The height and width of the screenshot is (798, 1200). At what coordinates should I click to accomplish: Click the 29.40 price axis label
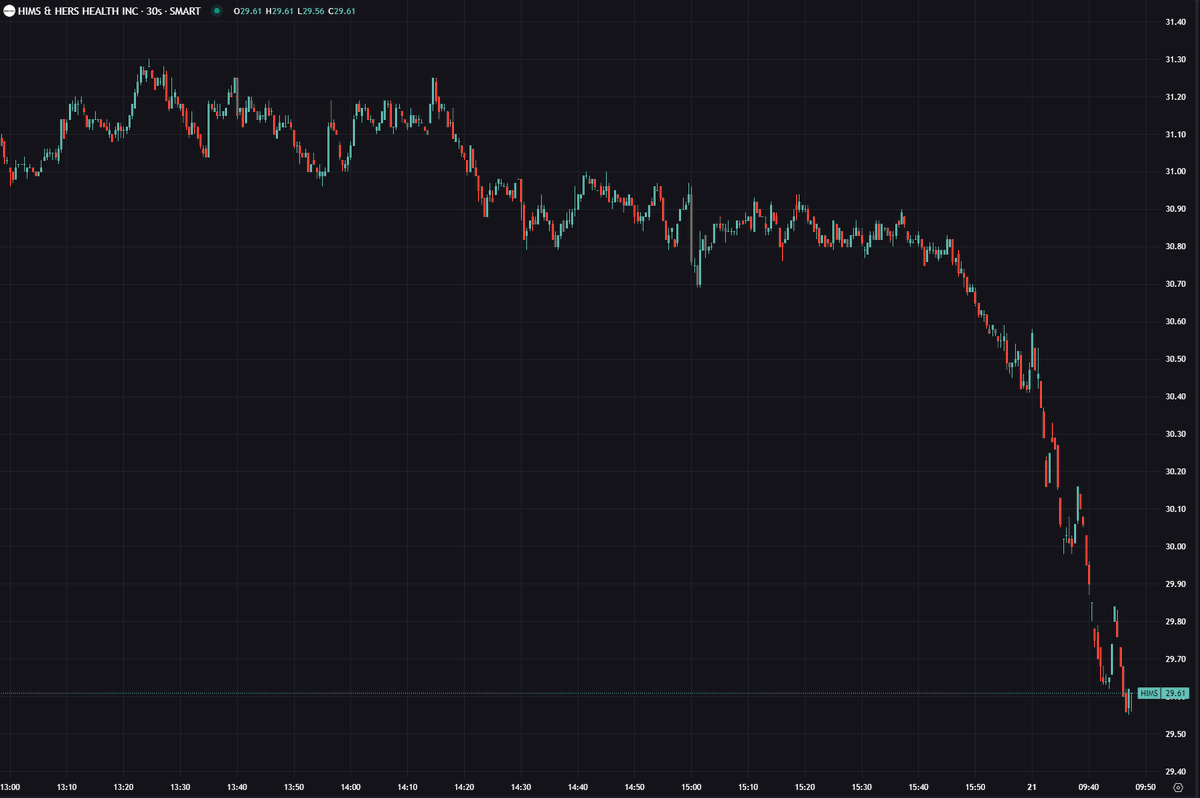coord(1175,772)
